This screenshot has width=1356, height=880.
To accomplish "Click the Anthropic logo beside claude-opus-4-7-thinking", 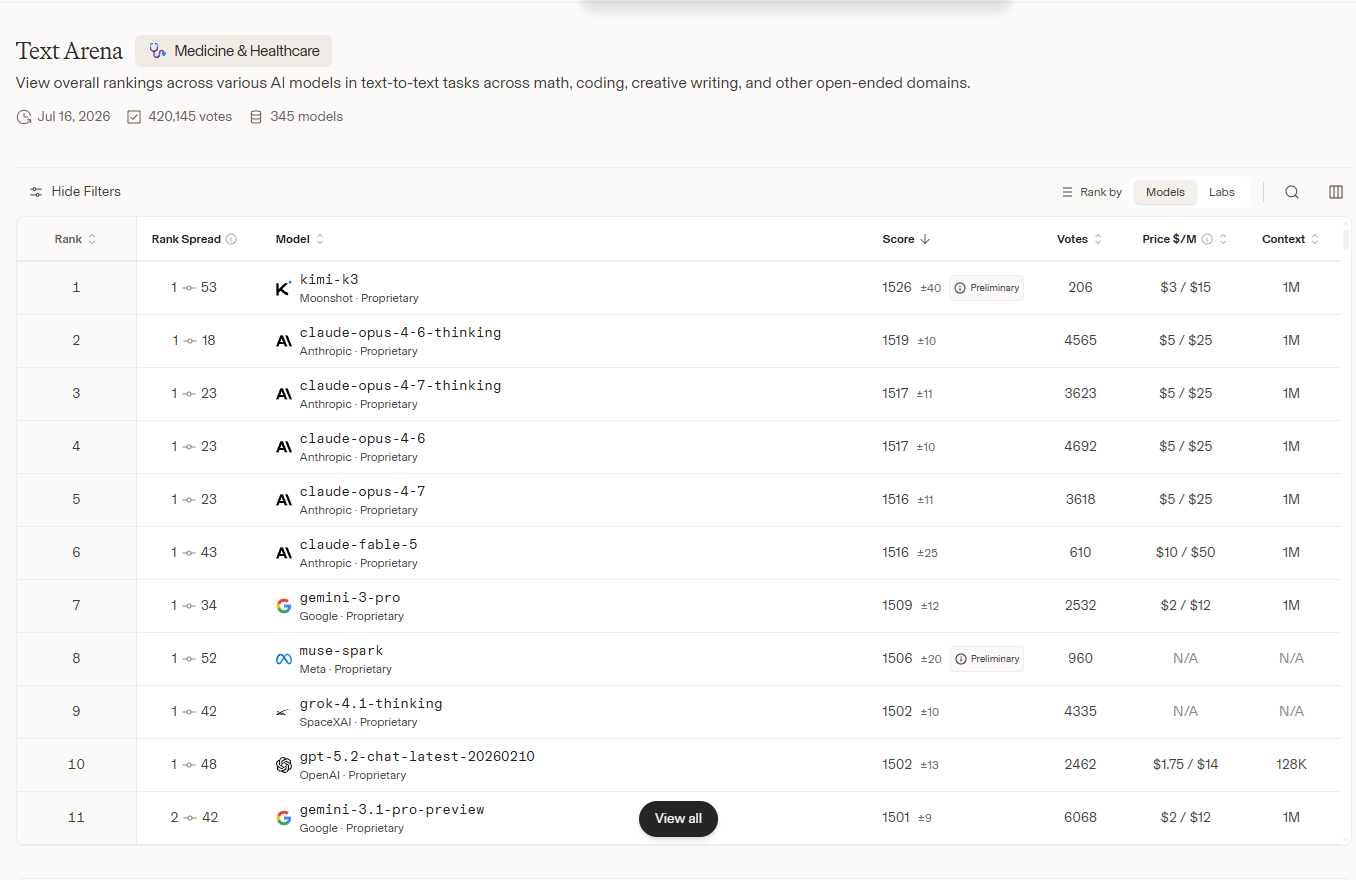I will click(284, 394).
